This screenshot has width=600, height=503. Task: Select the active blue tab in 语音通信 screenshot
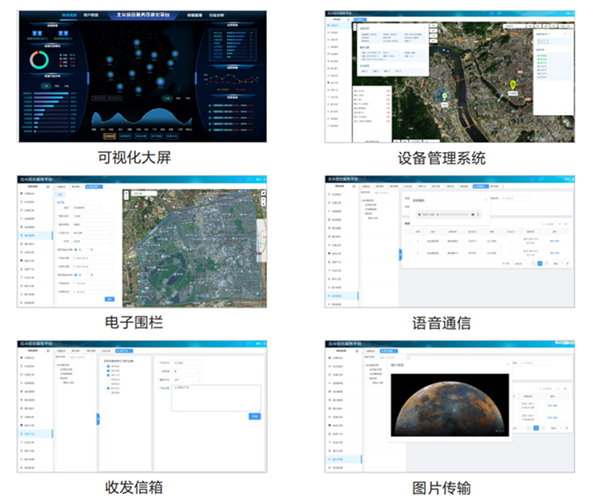(481, 186)
